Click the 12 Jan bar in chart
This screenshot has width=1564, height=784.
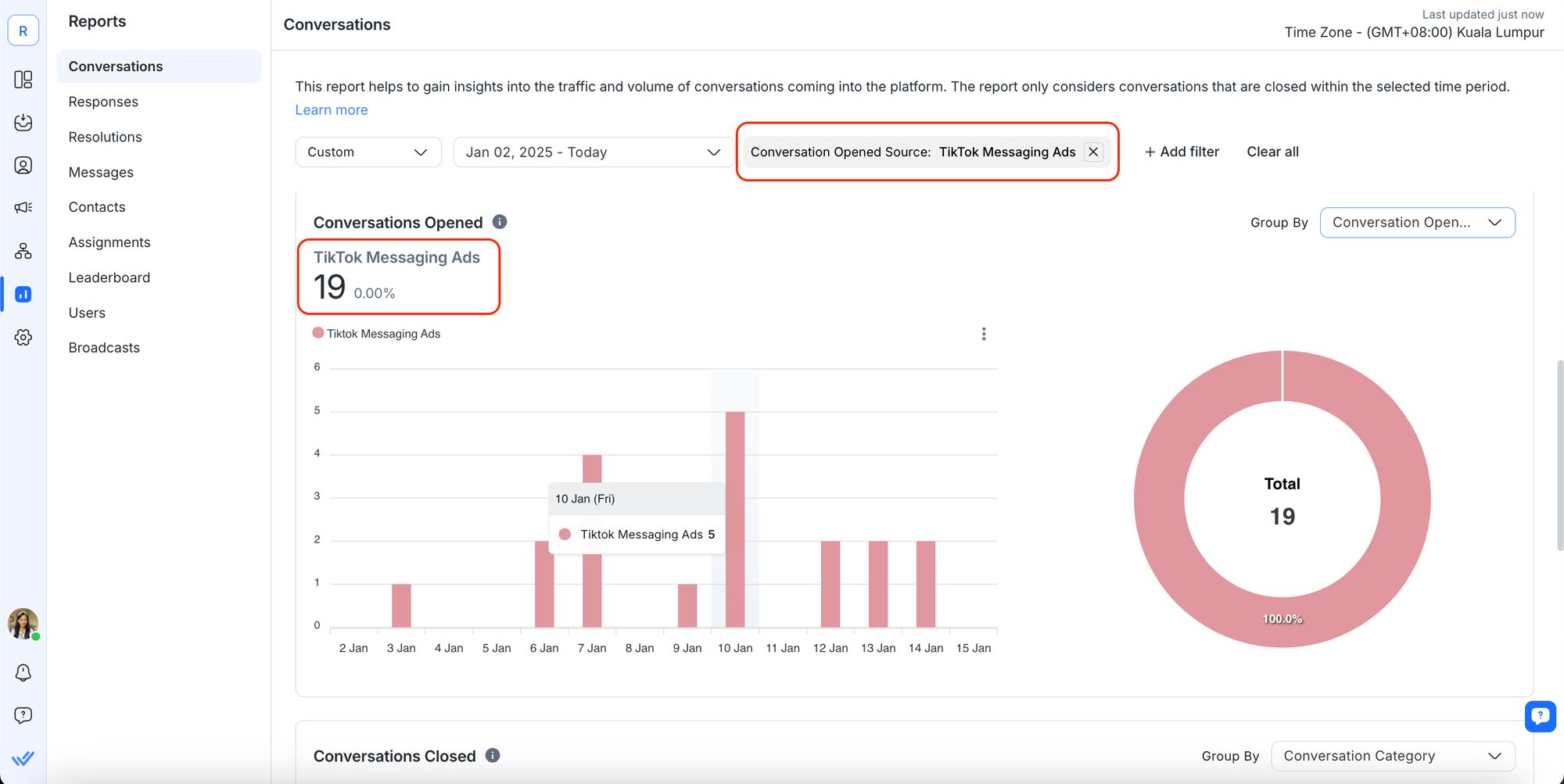coord(830,584)
